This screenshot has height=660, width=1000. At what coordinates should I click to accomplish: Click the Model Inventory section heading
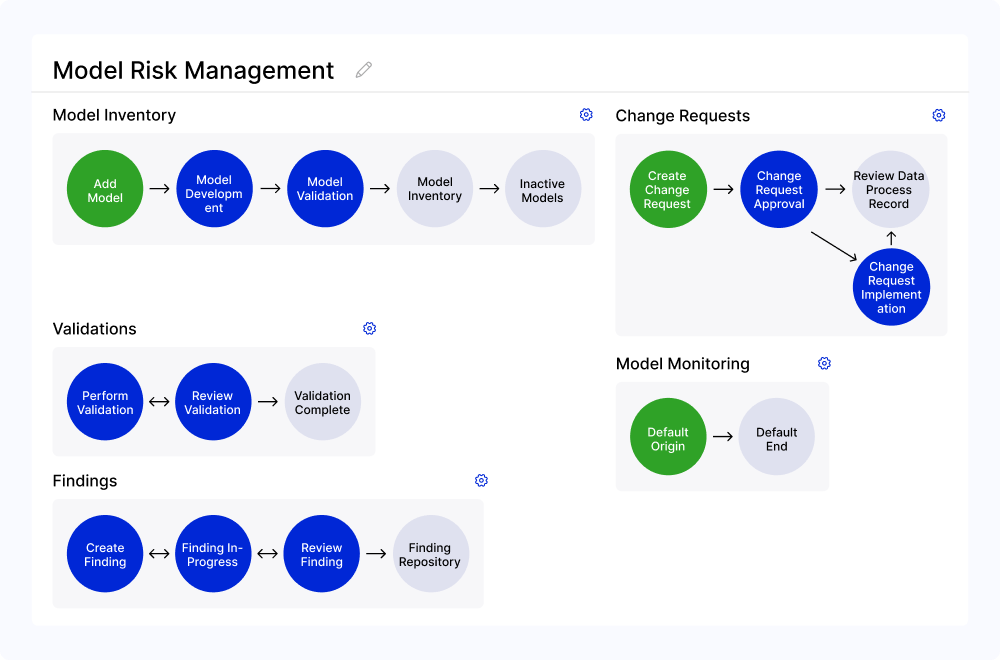(114, 115)
